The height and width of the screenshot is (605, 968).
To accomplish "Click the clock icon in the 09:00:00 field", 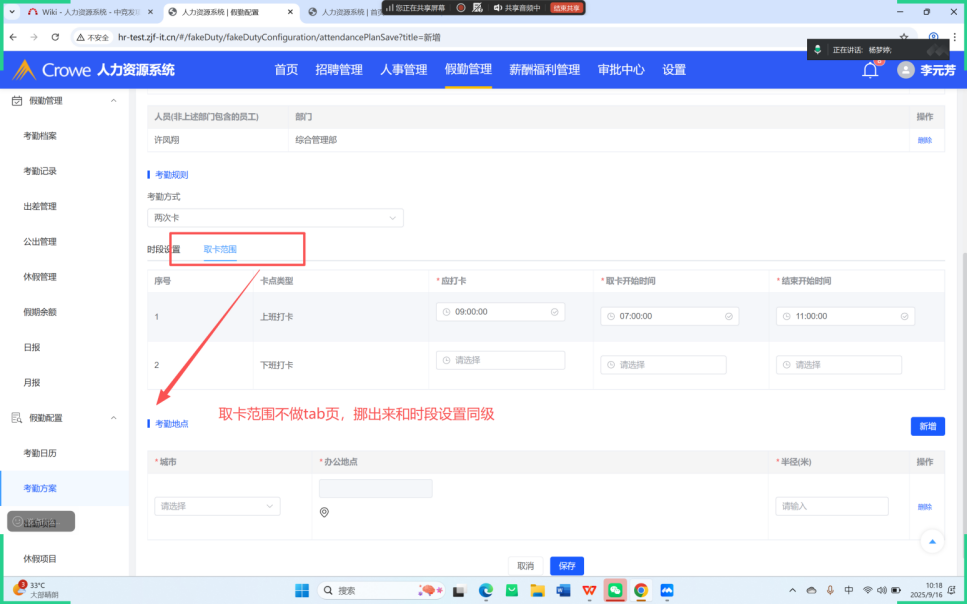I will pos(446,312).
